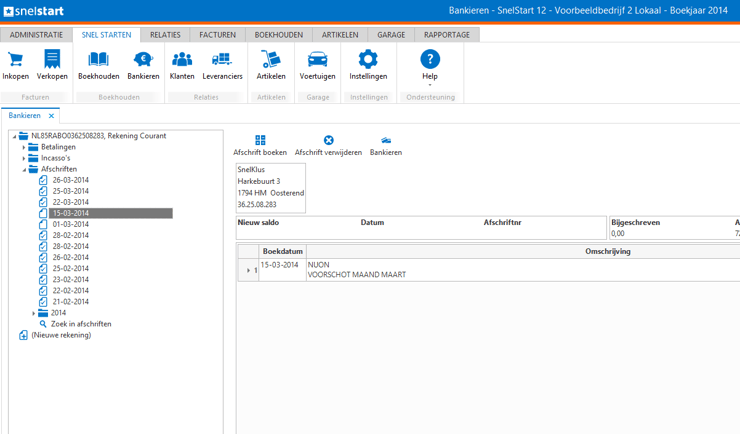Viewport: 740px width, 434px height.
Task: Switch to the BOEKHOUDEN ribbon tab
Action: click(x=279, y=35)
